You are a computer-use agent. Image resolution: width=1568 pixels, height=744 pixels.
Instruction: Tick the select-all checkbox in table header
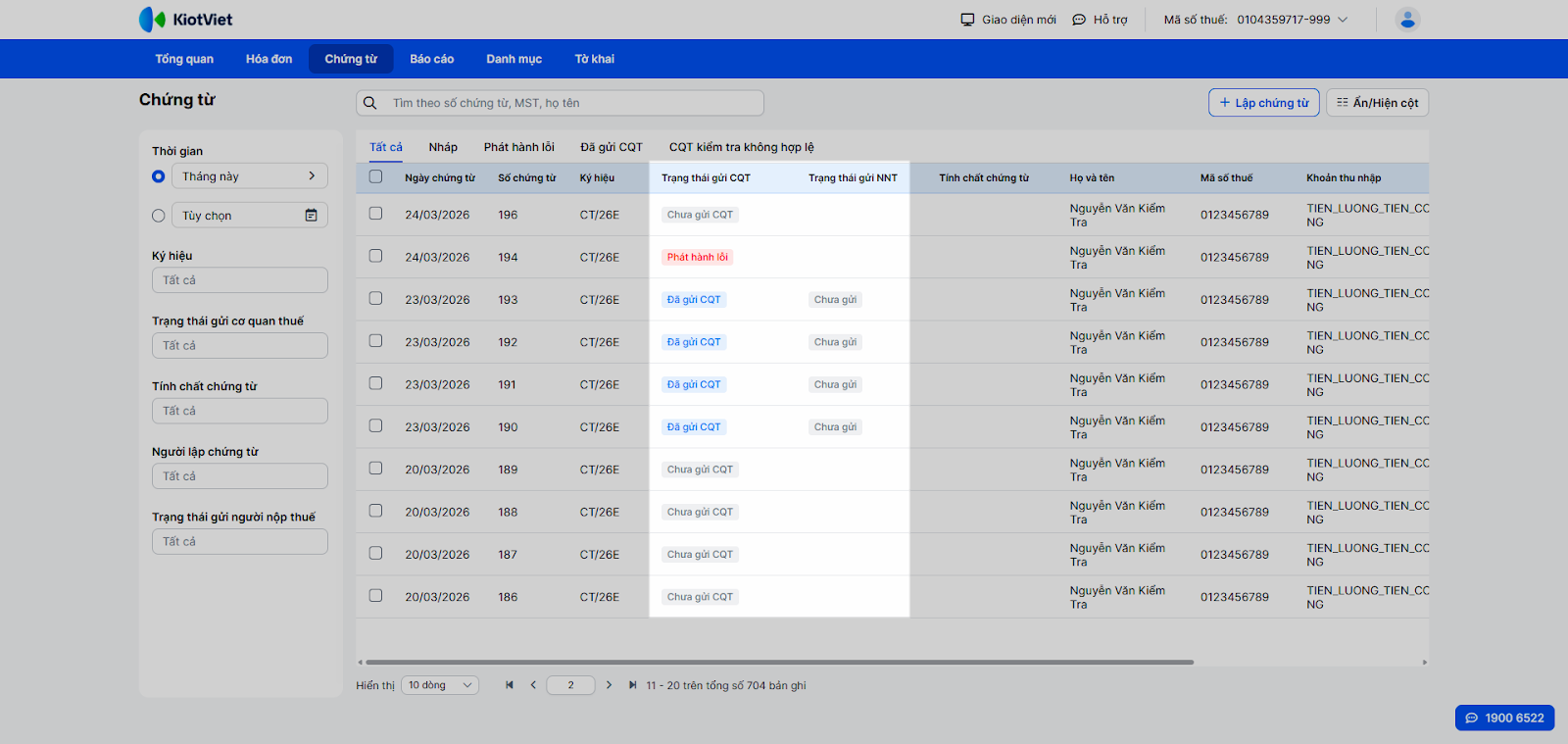click(x=375, y=177)
